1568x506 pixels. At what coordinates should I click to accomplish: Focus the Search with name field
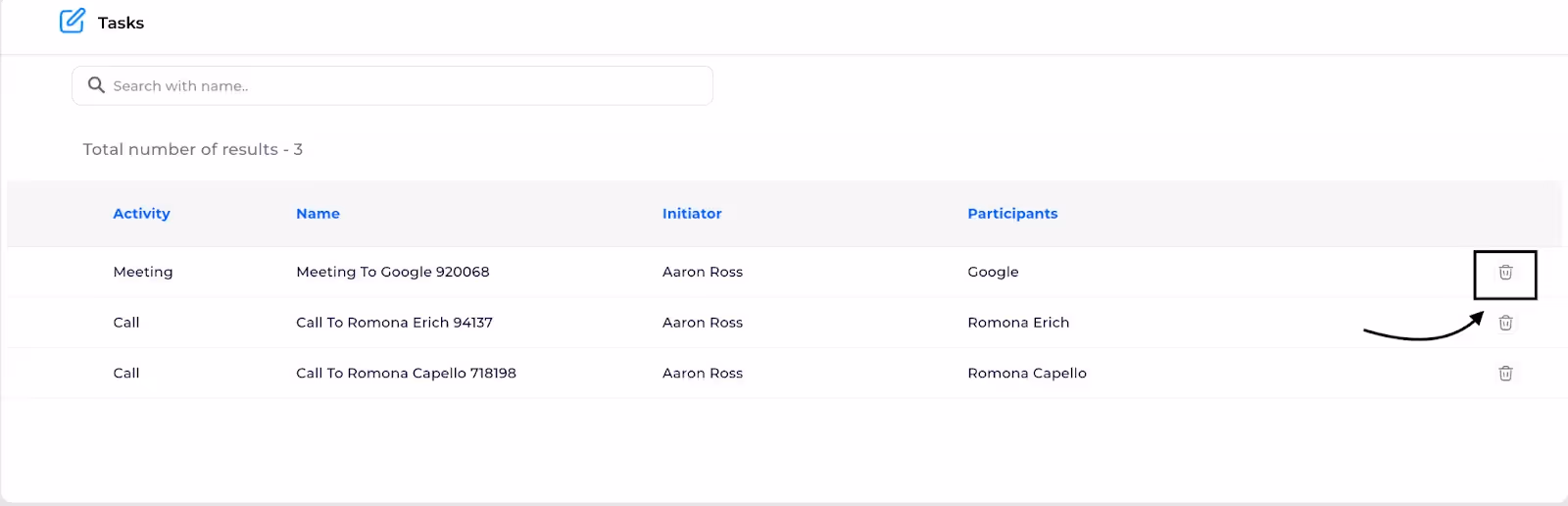[x=402, y=86]
